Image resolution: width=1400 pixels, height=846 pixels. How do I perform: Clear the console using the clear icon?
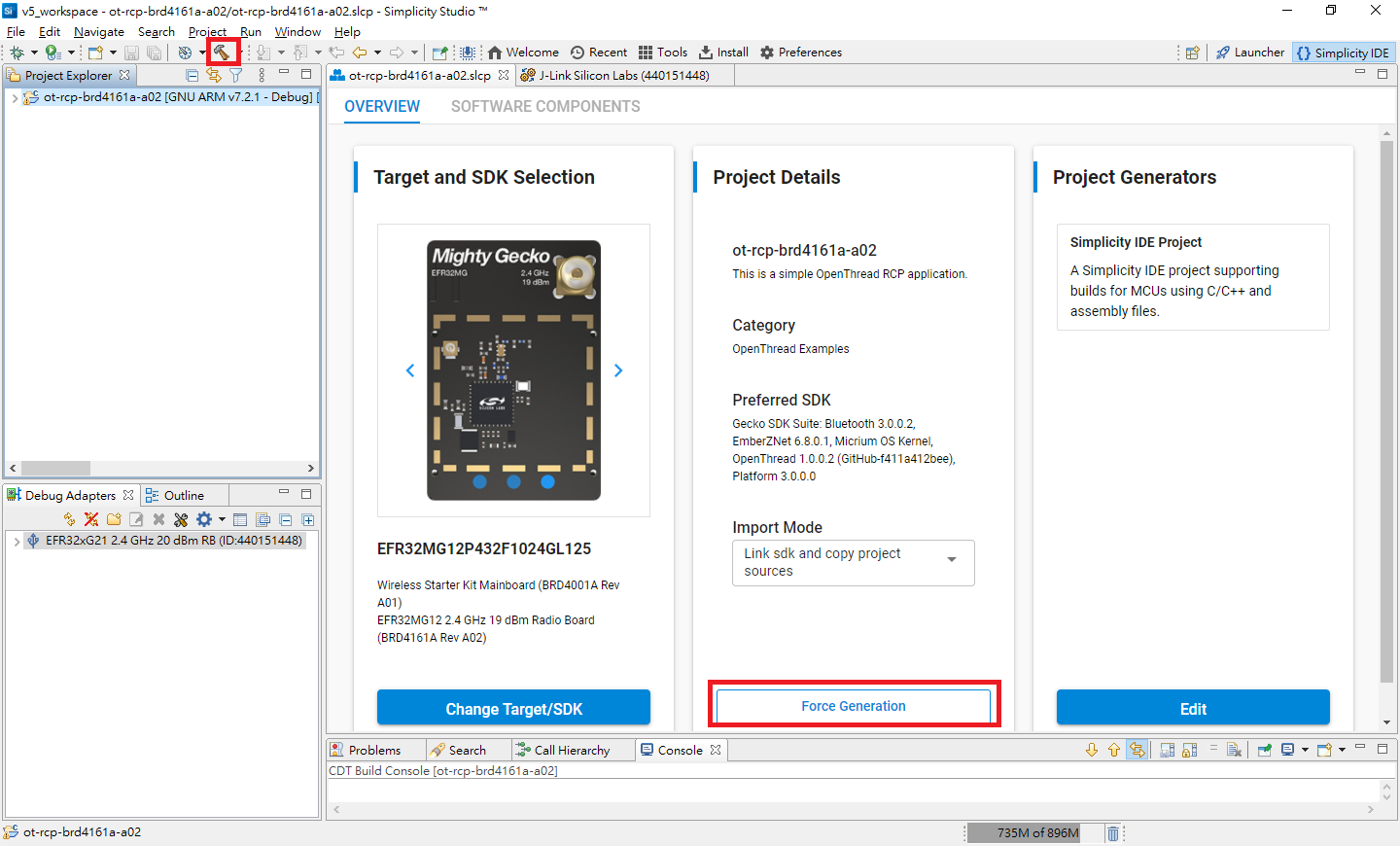pyautogui.click(x=1232, y=749)
